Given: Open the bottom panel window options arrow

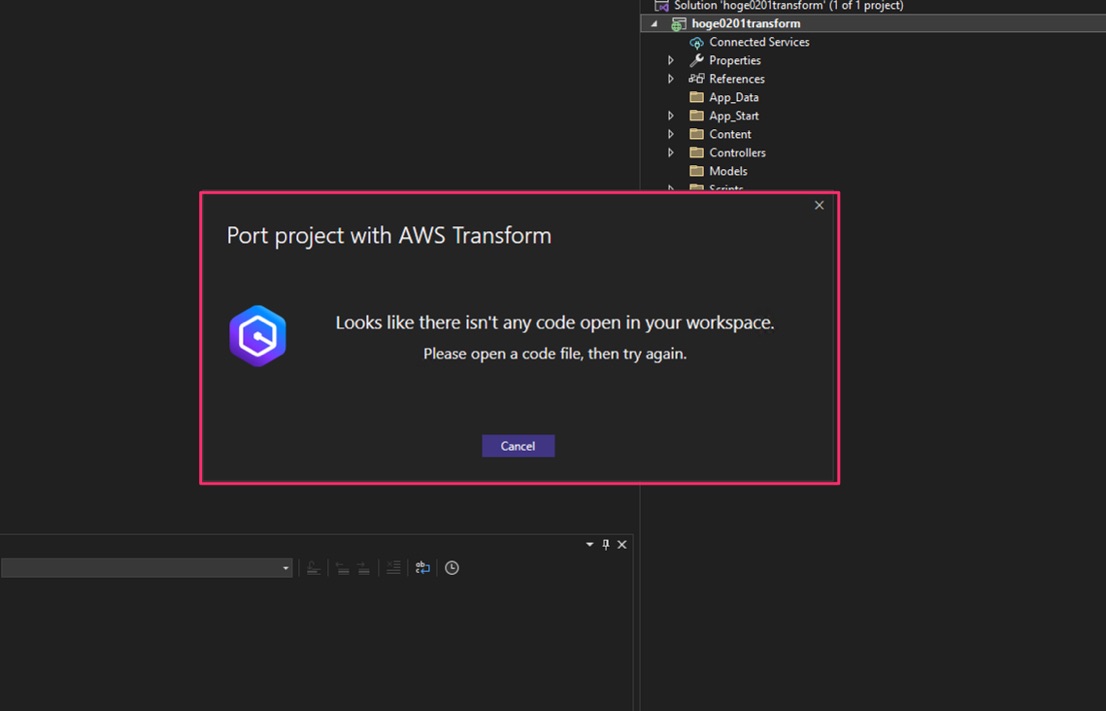Looking at the screenshot, I should 589,545.
